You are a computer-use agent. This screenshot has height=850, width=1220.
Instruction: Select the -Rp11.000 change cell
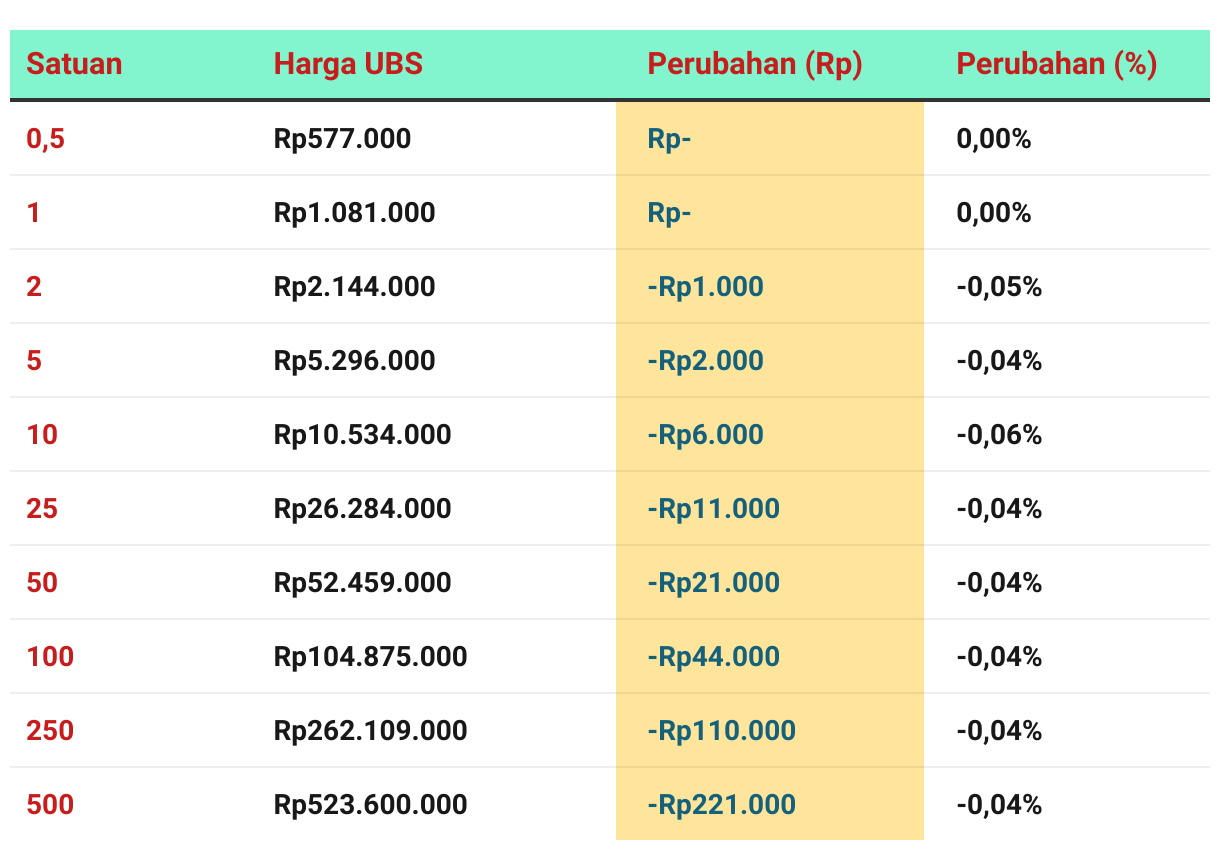(714, 509)
